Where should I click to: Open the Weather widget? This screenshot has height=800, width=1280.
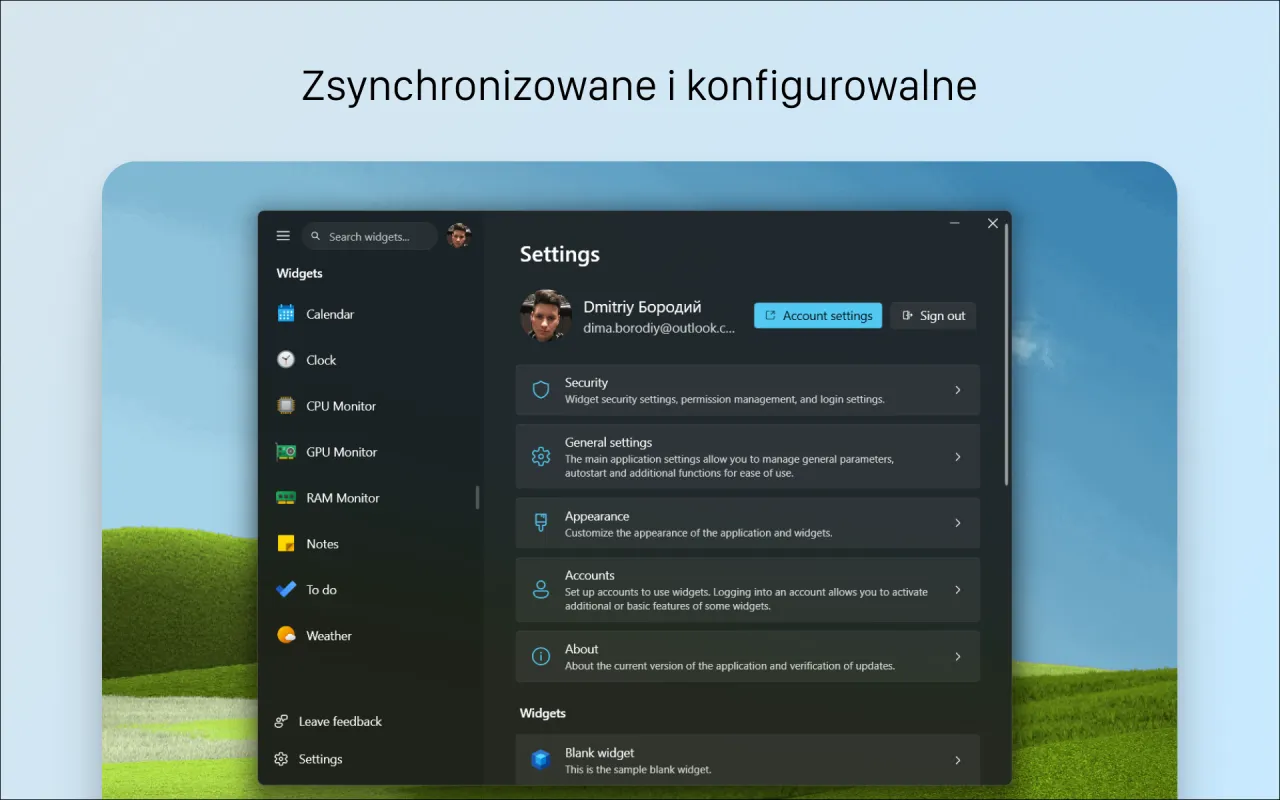pyautogui.click(x=330, y=635)
